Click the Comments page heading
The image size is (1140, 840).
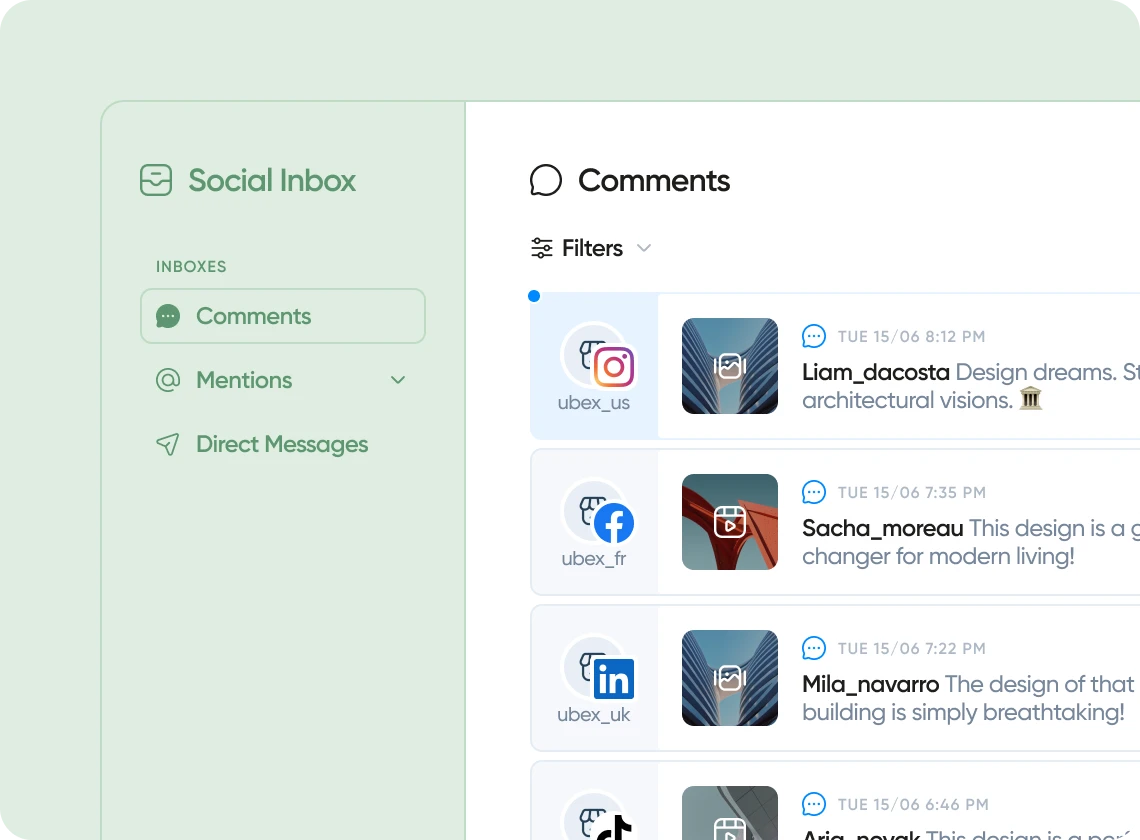pos(654,180)
